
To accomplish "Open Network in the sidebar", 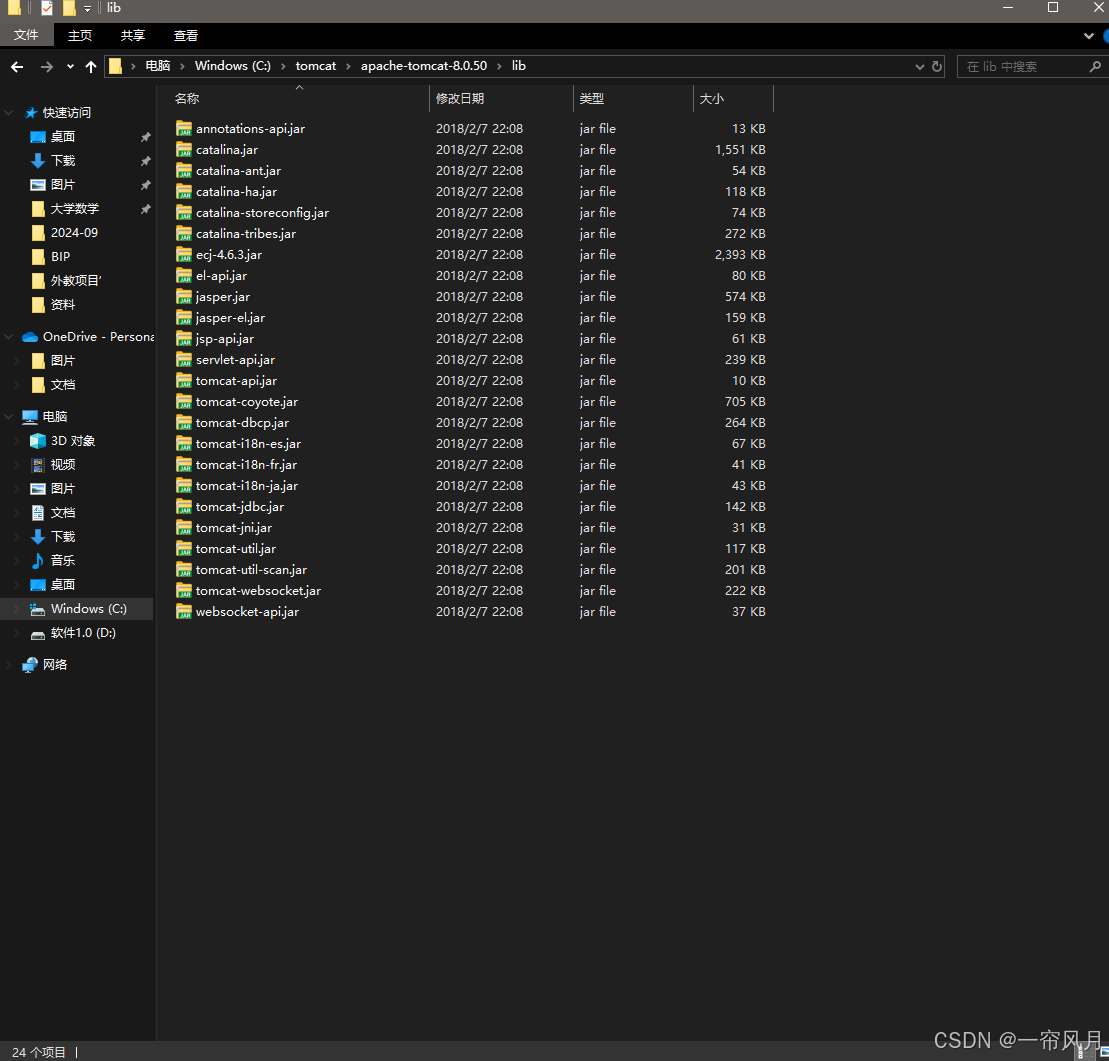I will tap(54, 665).
